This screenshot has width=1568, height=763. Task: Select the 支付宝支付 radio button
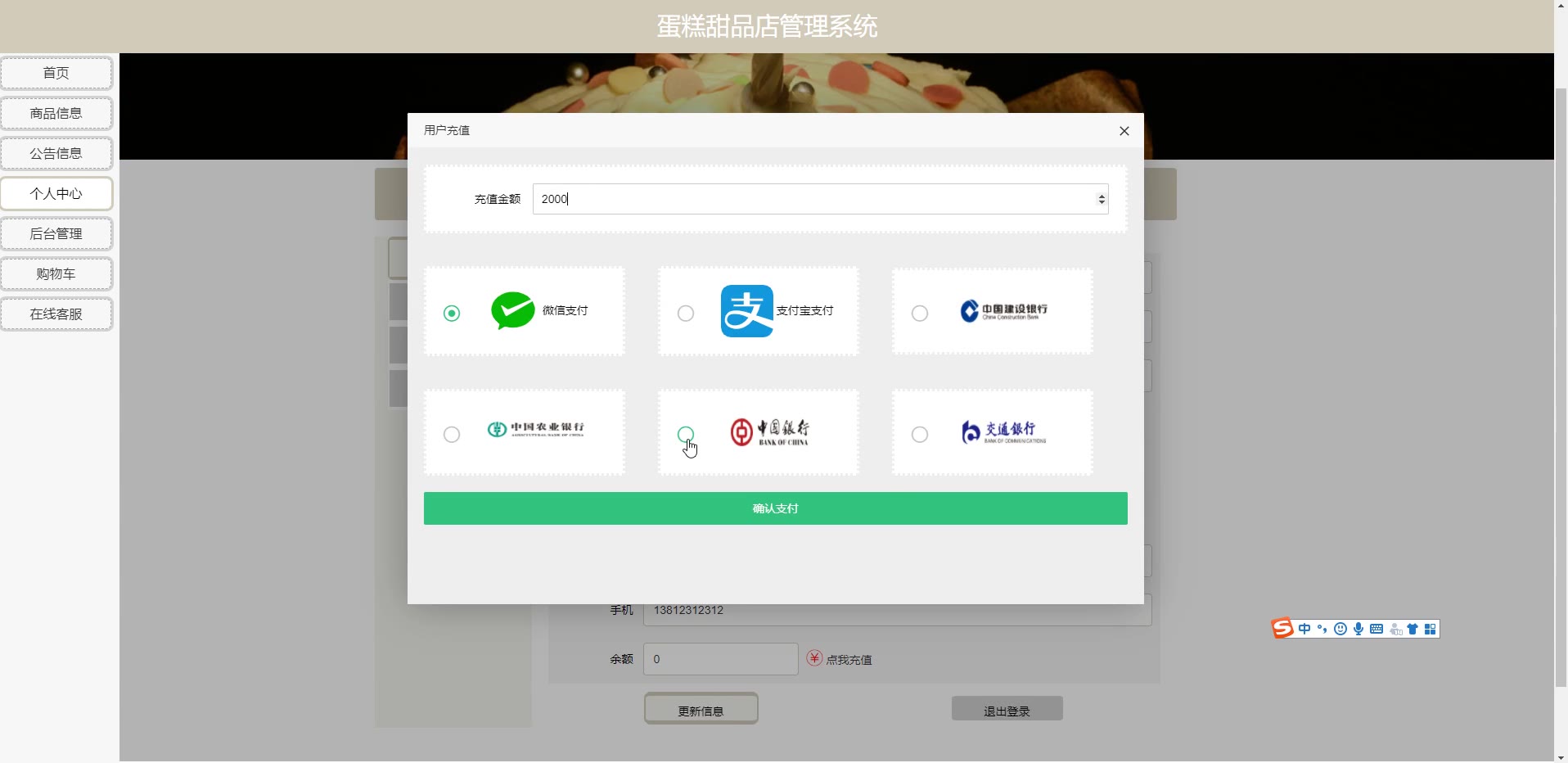(x=686, y=313)
